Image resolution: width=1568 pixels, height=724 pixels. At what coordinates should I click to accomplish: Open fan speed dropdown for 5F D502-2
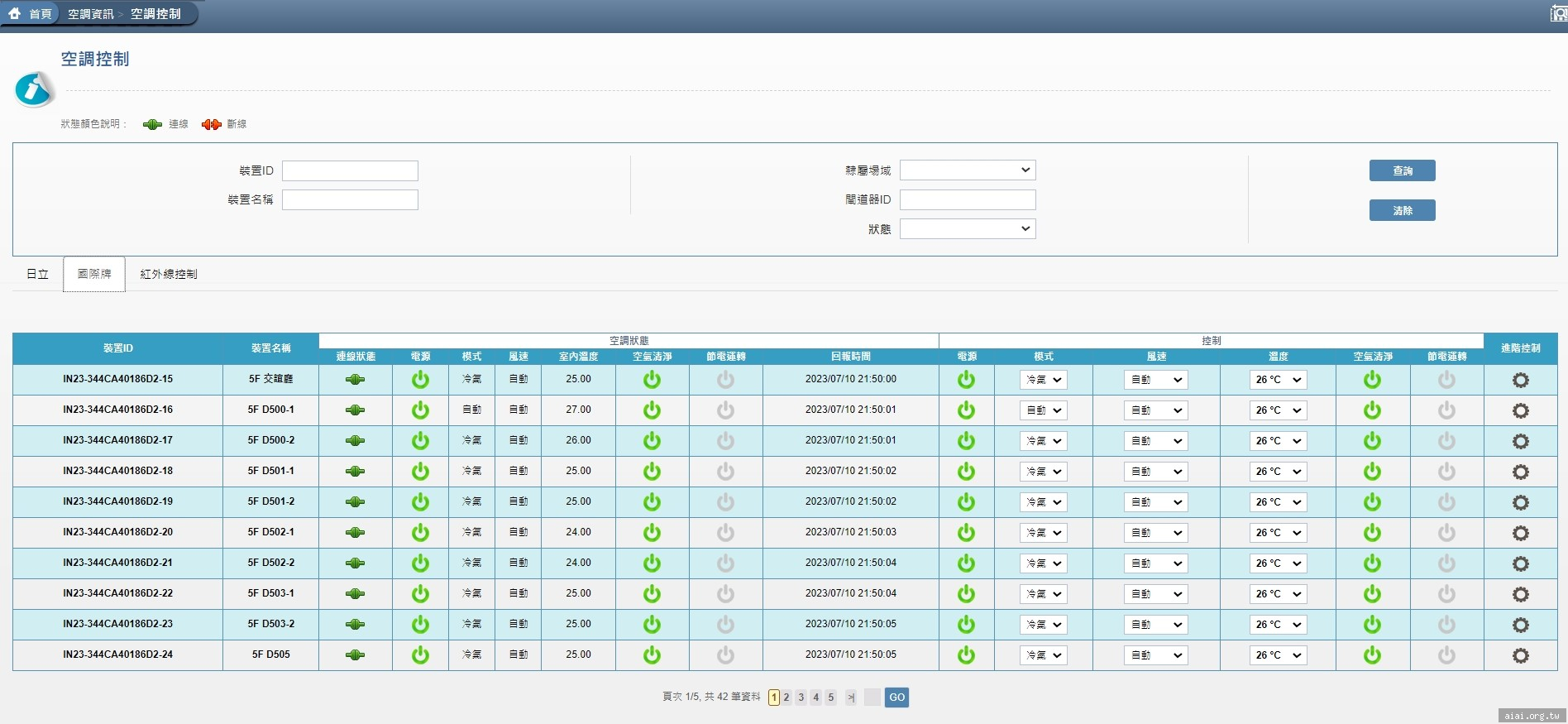pyautogui.click(x=1156, y=563)
